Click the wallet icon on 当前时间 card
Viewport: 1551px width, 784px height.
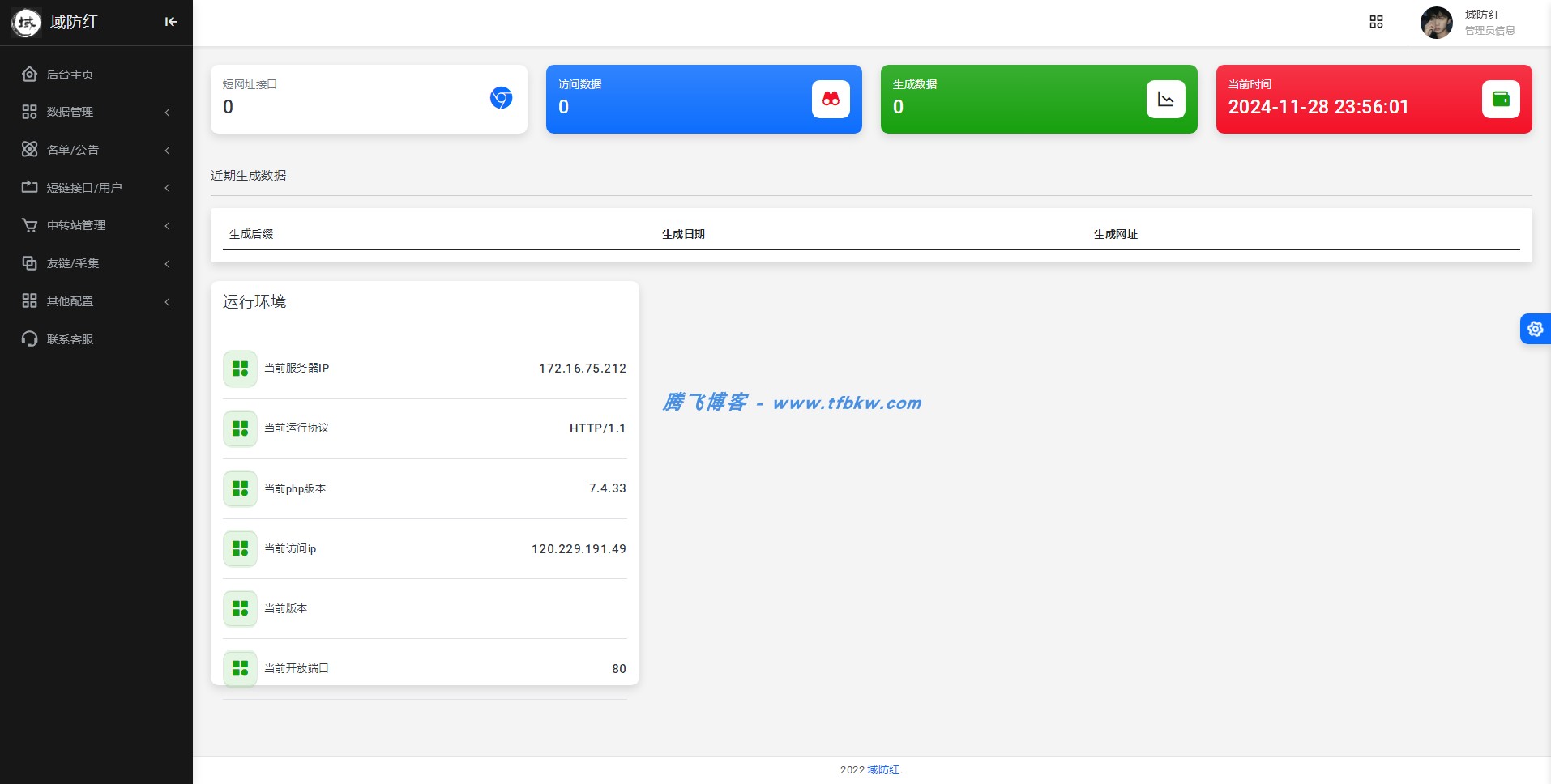pyautogui.click(x=1501, y=99)
